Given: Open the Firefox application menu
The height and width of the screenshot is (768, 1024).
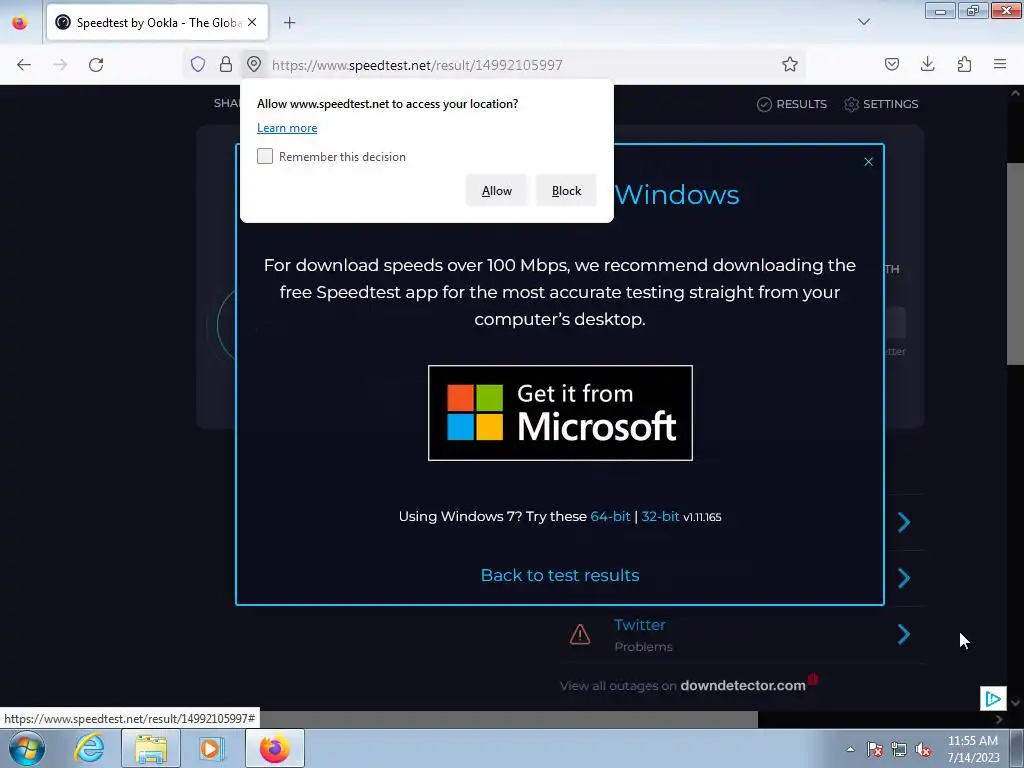Looking at the screenshot, I should 1000,64.
